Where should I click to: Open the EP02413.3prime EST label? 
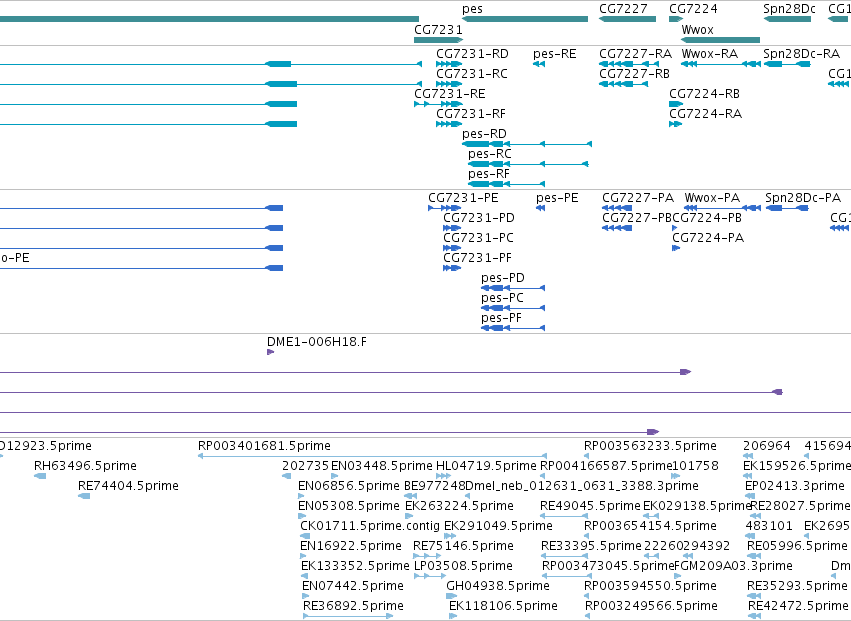pos(795,486)
